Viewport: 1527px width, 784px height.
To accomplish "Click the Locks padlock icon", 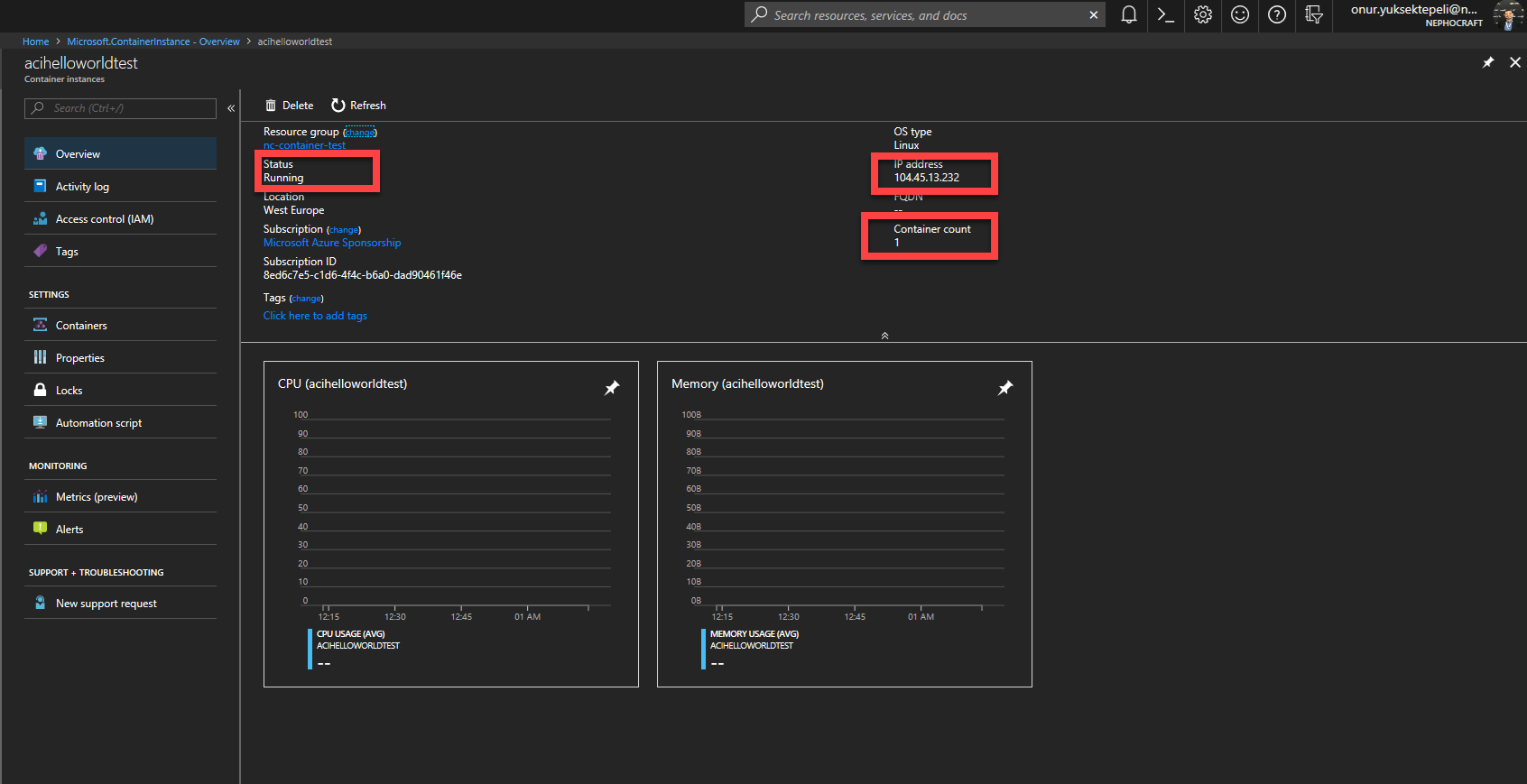I will pos(40,390).
